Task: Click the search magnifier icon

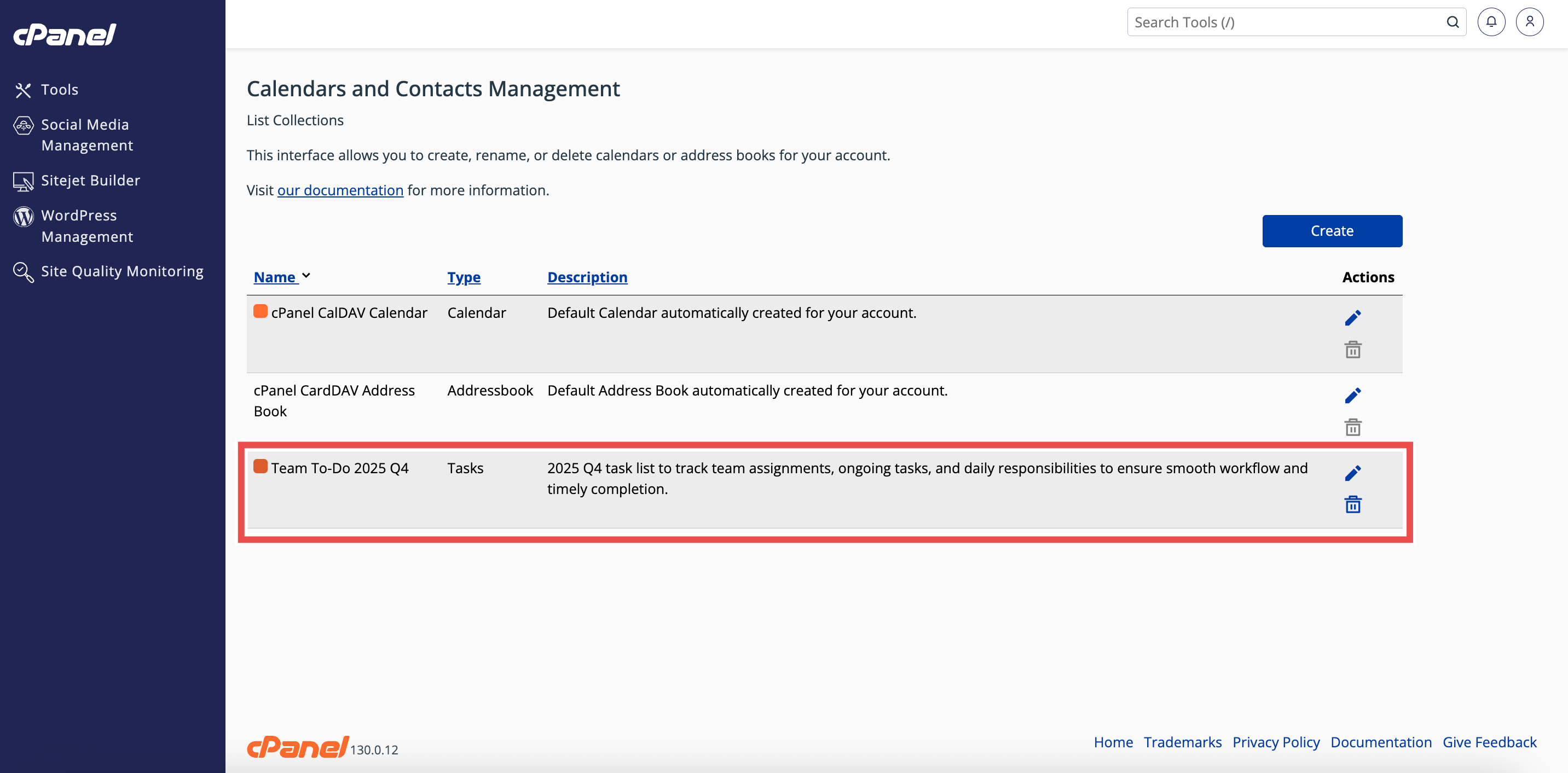Action: point(1453,22)
